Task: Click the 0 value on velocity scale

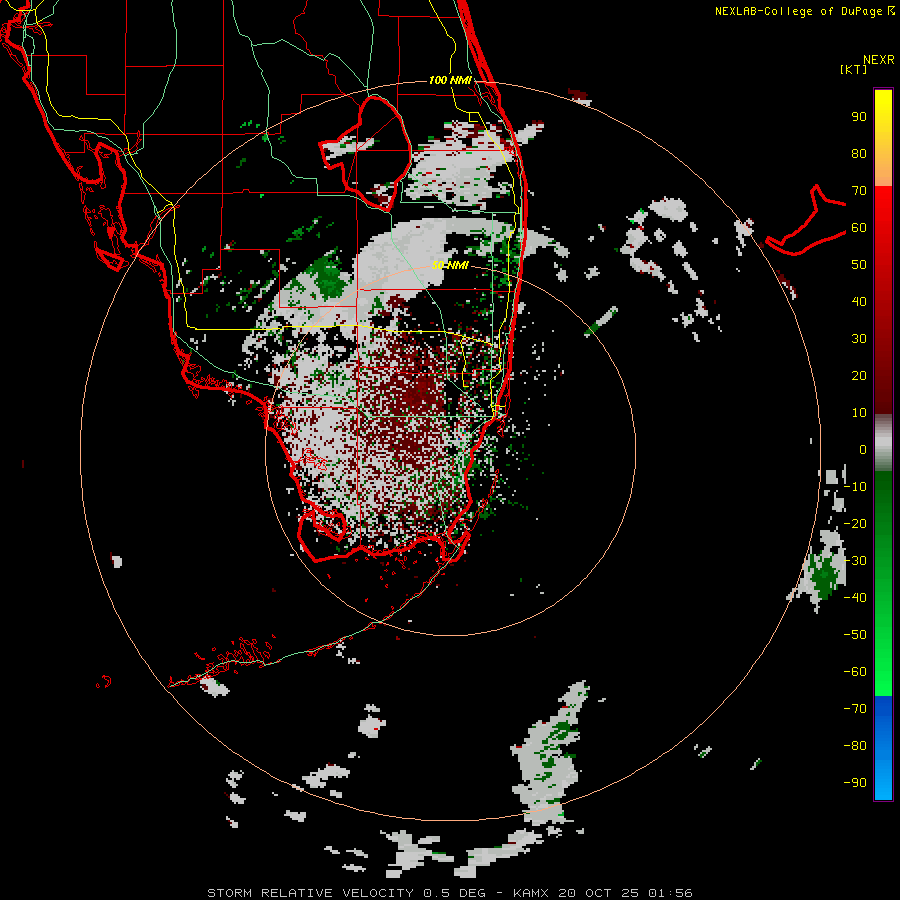Action: pos(863,449)
